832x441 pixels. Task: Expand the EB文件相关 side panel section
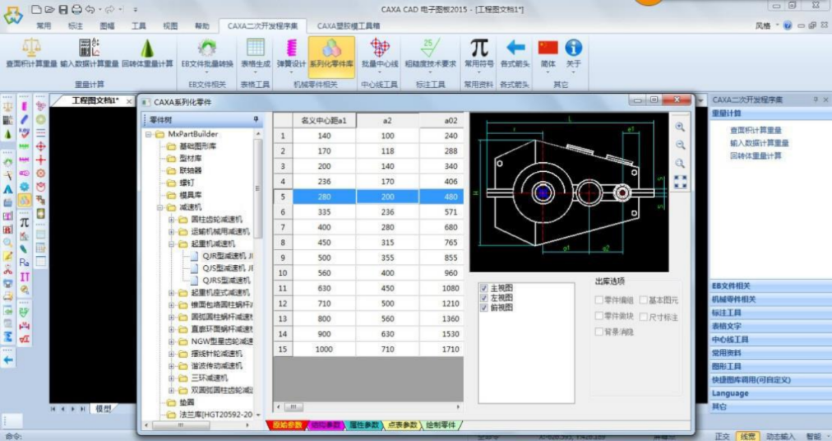[x=770, y=286]
